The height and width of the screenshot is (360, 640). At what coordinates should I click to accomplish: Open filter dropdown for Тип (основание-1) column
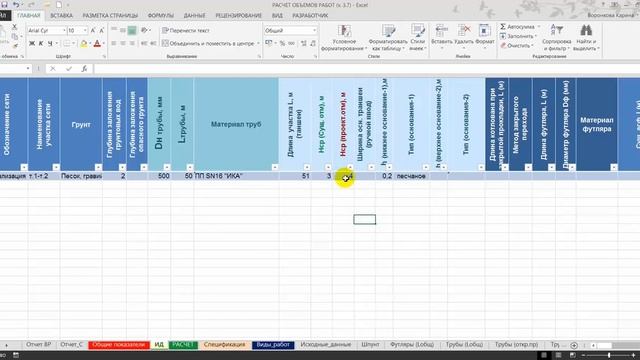click(426, 167)
